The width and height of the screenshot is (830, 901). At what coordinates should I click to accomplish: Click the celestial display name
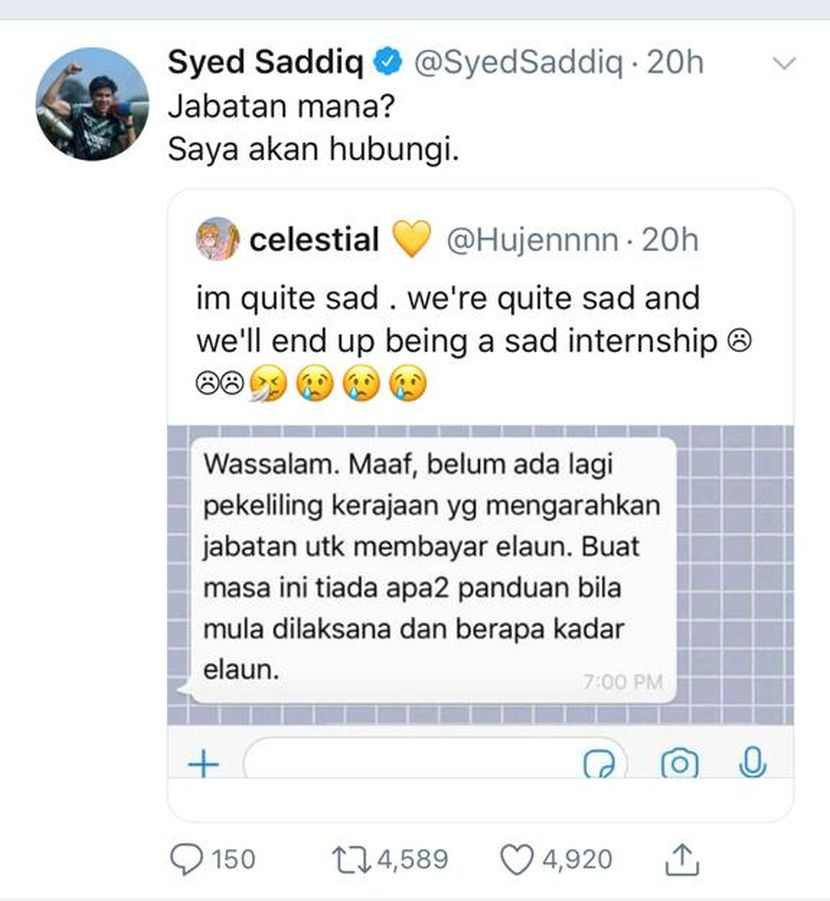pyautogui.click(x=314, y=240)
